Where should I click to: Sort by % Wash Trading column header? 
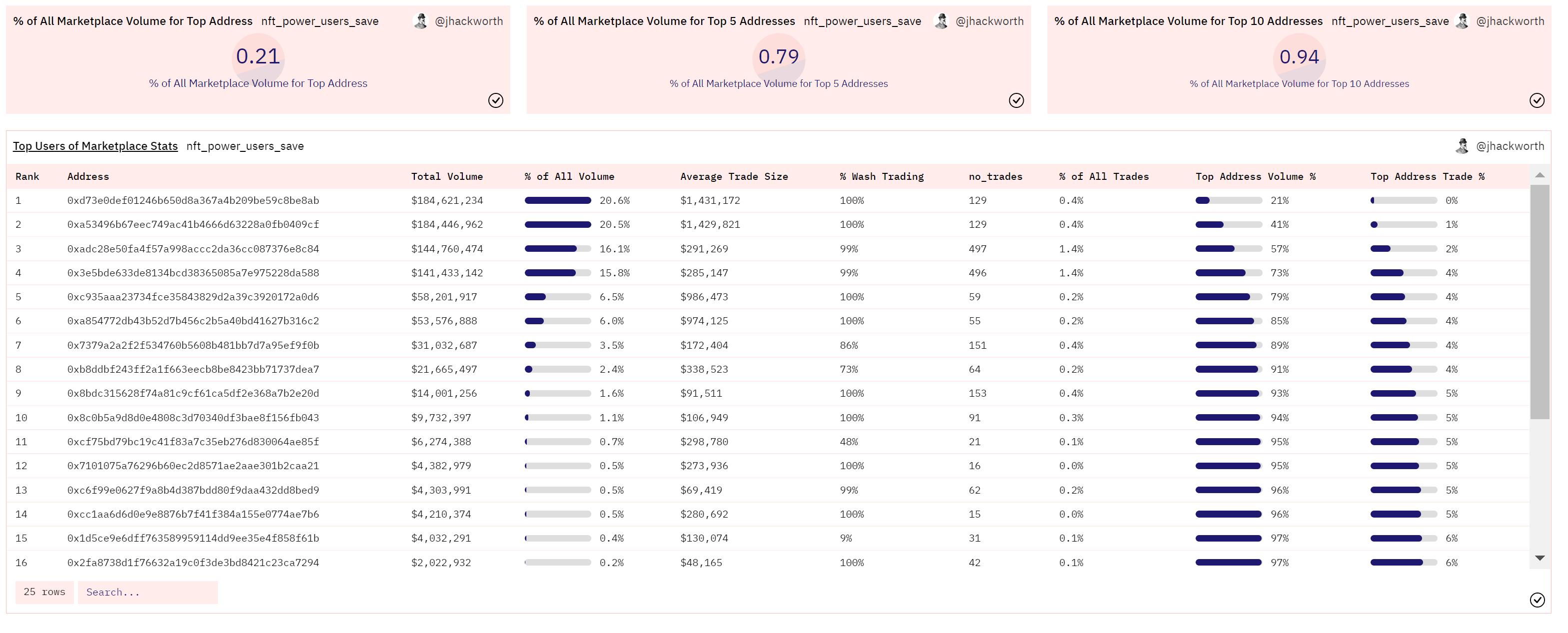(881, 176)
